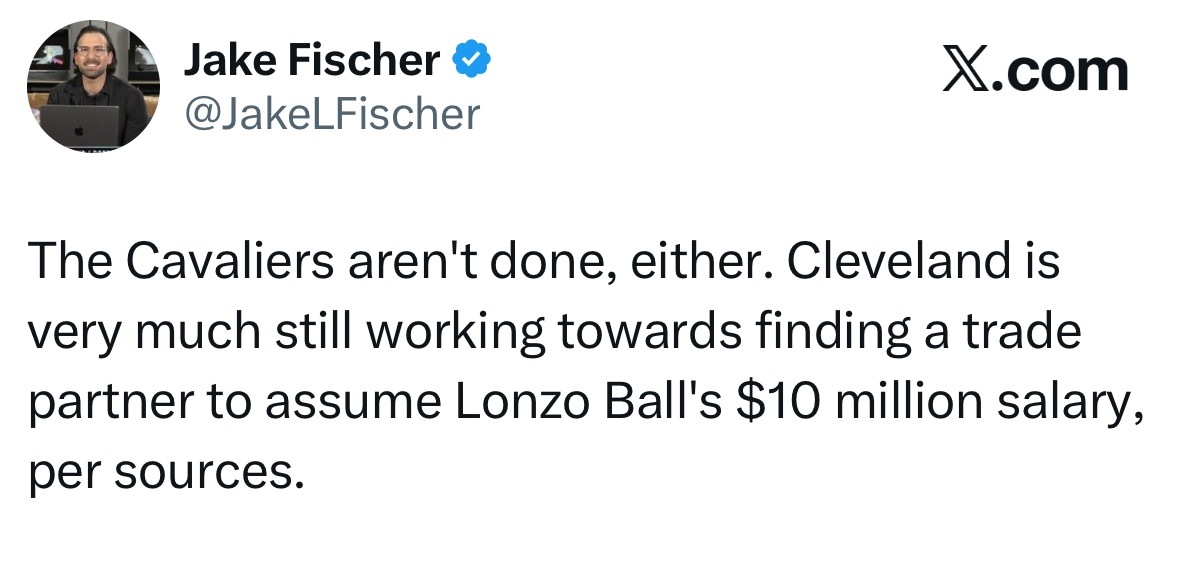Open the @JakeLFischer handle link
Image resolution: width=1179 pixels, height=573 pixels.
[x=331, y=115]
